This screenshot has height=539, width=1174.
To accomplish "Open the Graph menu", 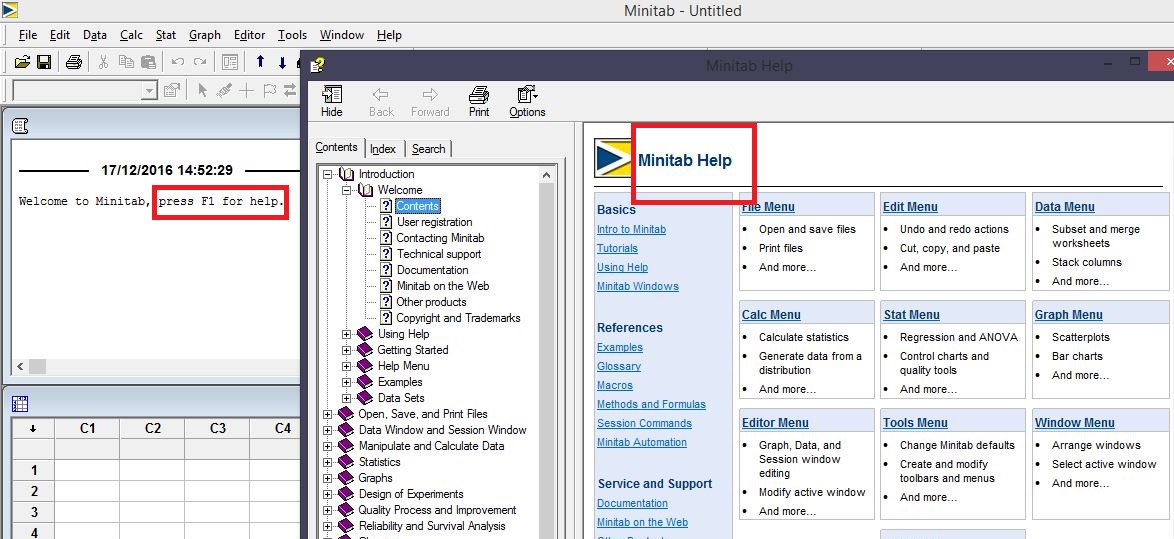I will [x=204, y=34].
